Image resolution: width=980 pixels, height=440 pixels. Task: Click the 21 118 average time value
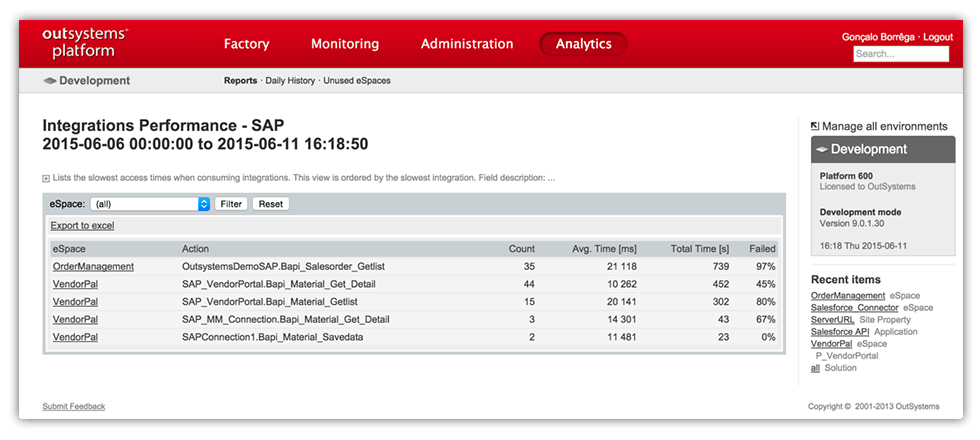(621, 266)
